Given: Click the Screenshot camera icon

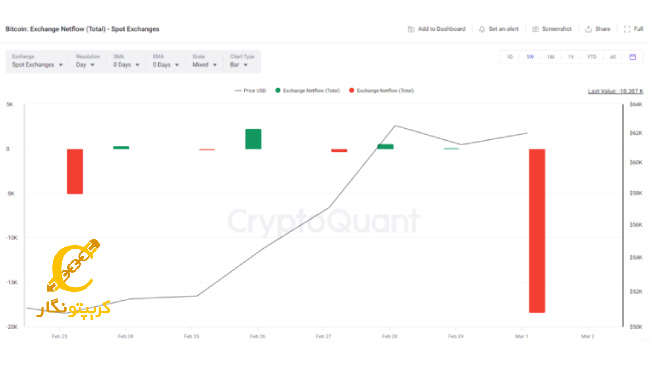Looking at the screenshot, I should point(535,29).
